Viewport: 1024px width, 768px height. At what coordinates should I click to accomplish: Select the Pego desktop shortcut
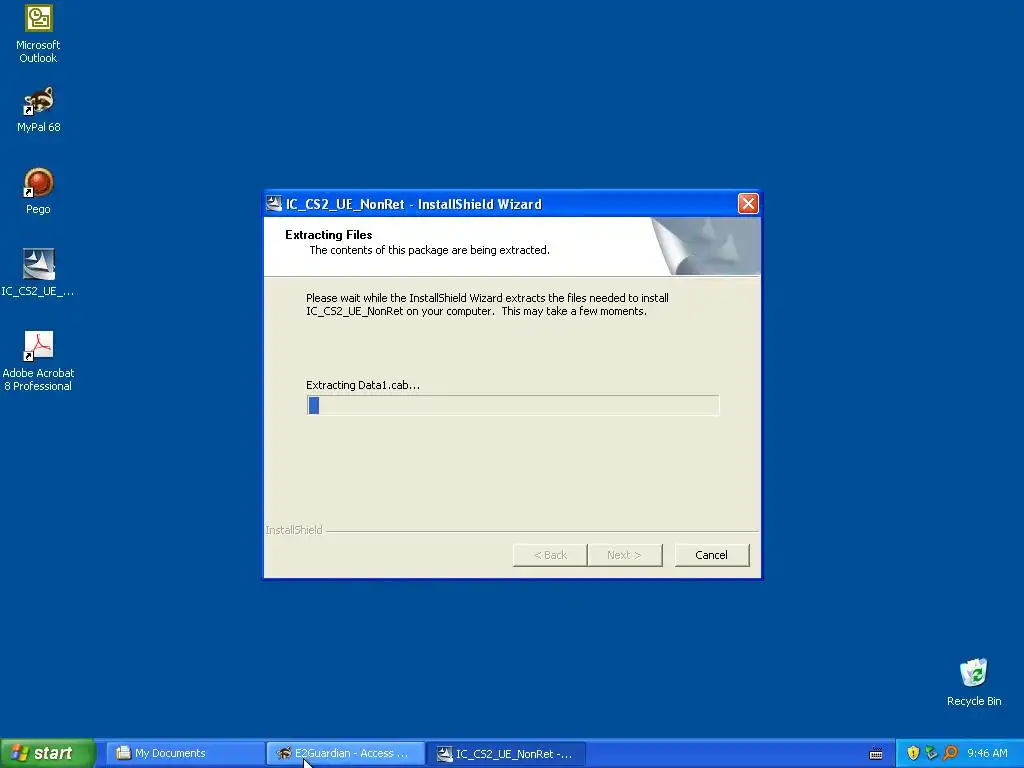pyautogui.click(x=38, y=191)
